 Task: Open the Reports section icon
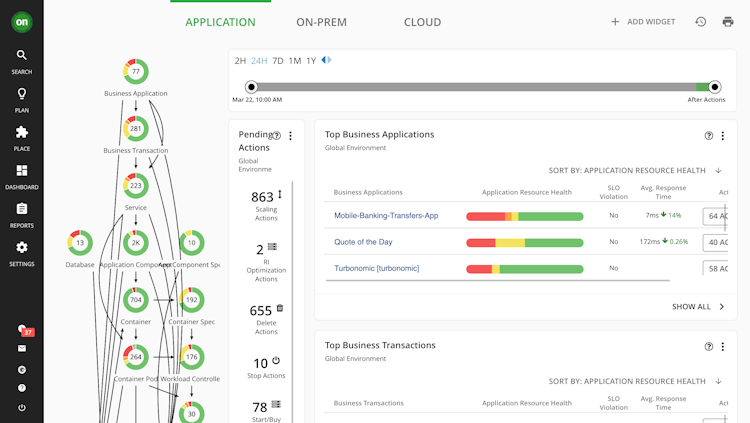(x=21, y=209)
